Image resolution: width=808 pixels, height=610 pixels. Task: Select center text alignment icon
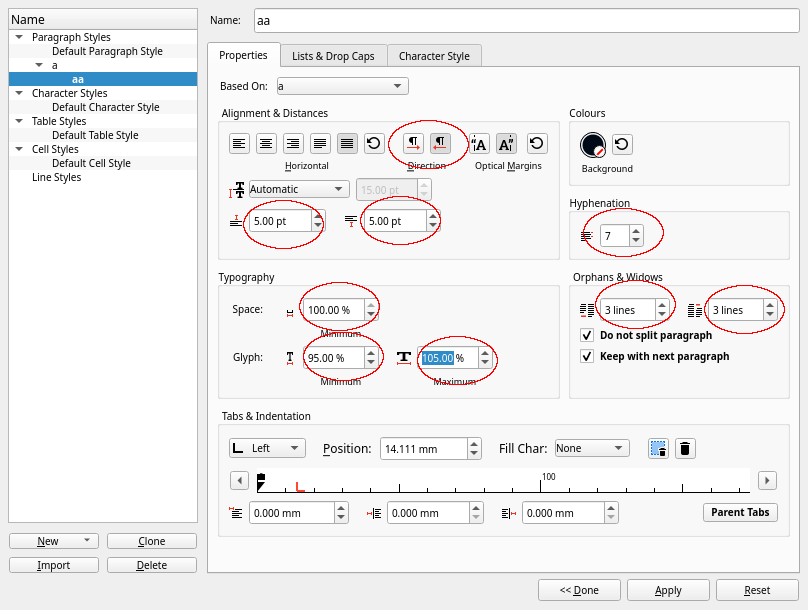(266, 144)
